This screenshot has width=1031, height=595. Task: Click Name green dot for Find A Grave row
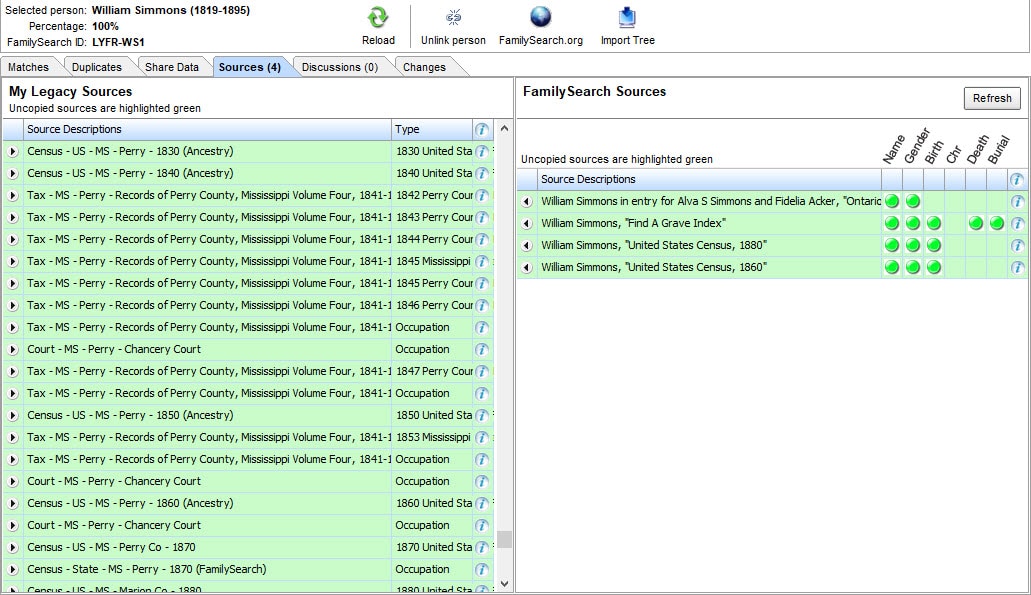(892, 224)
